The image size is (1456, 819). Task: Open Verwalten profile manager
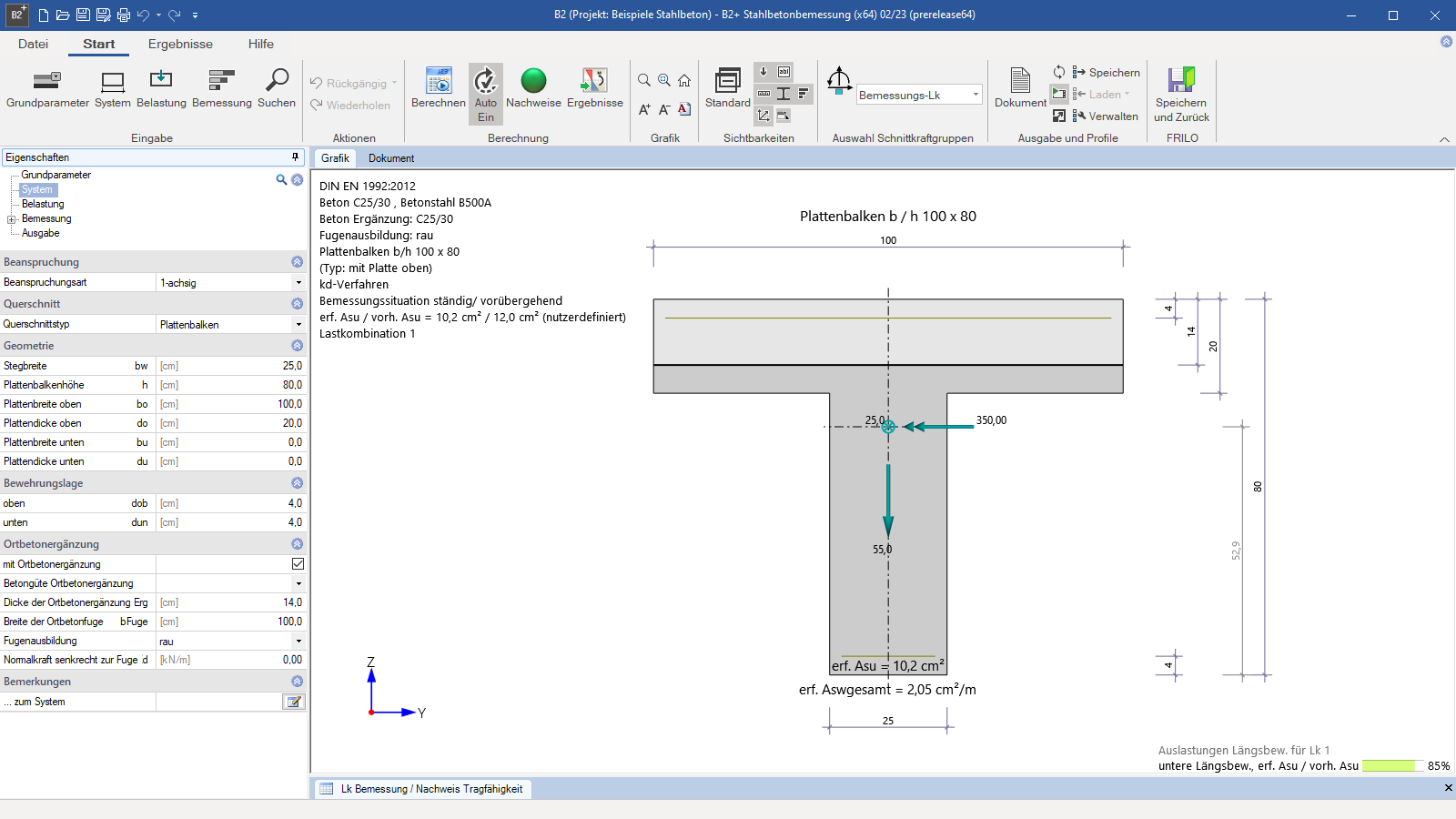point(1105,116)
